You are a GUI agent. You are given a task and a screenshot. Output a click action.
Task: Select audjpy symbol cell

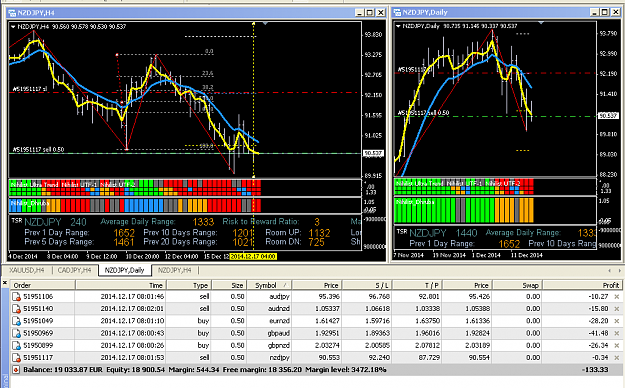[x=279, y=297]
